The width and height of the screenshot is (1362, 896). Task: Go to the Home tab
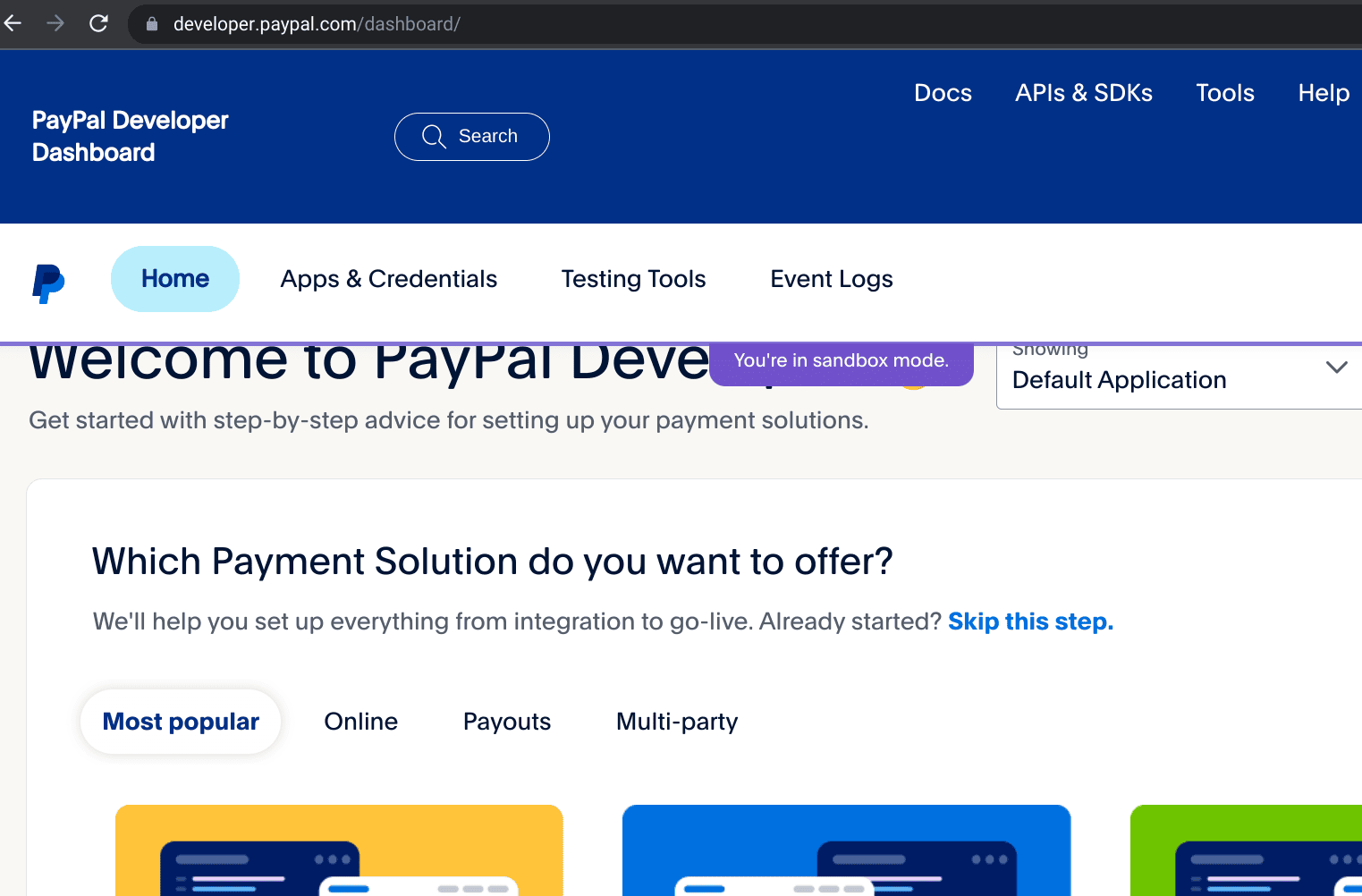coord(175,279)
